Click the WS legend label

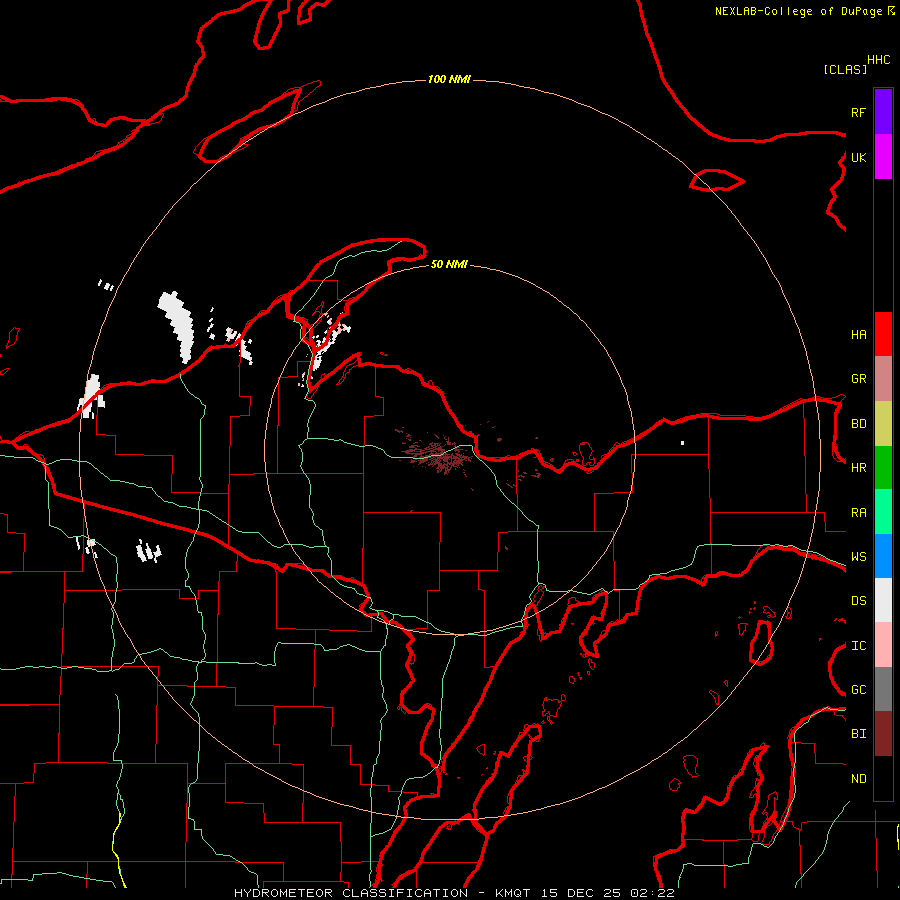859,557
